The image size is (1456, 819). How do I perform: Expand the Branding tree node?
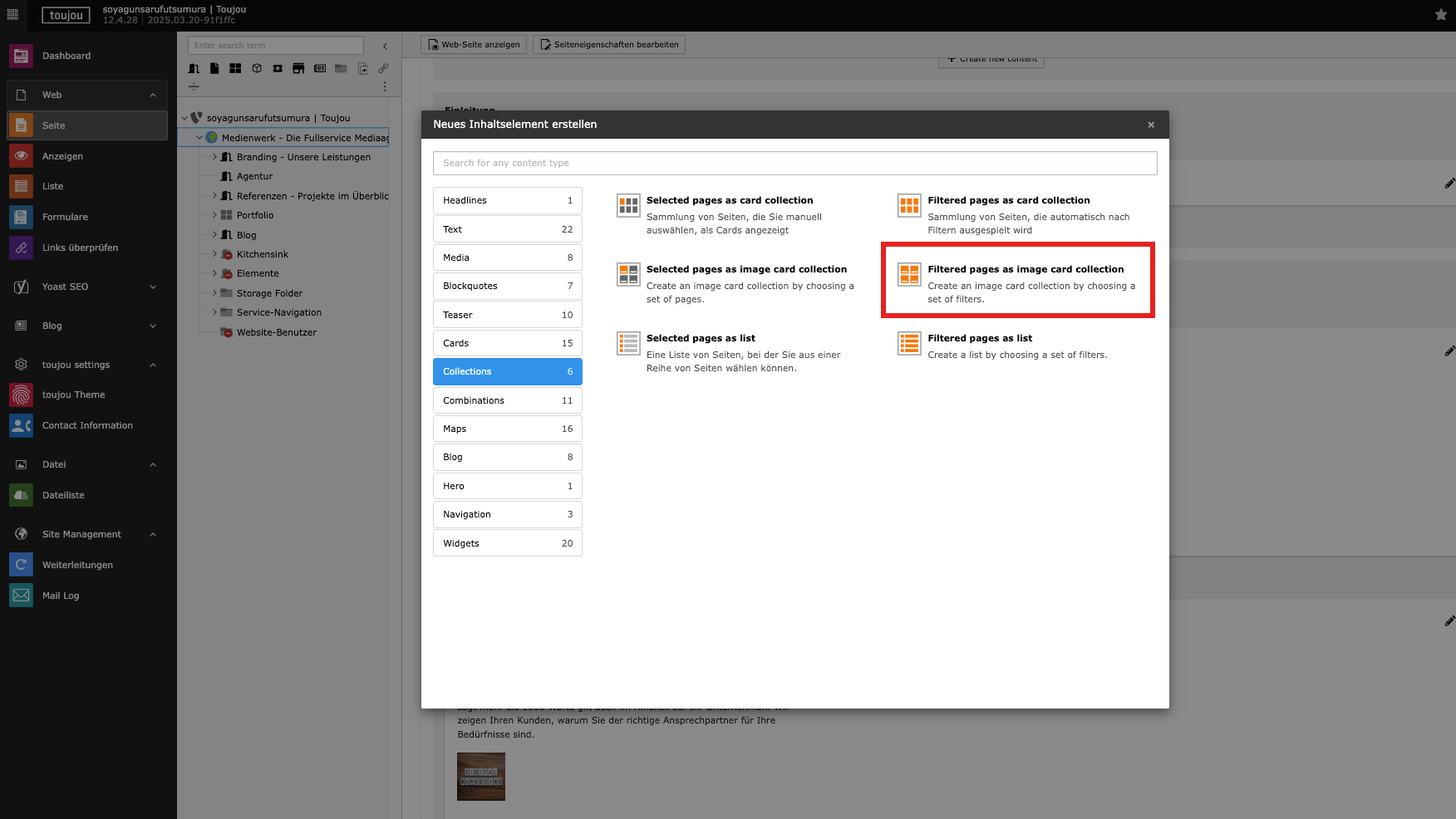coord(214,157)
